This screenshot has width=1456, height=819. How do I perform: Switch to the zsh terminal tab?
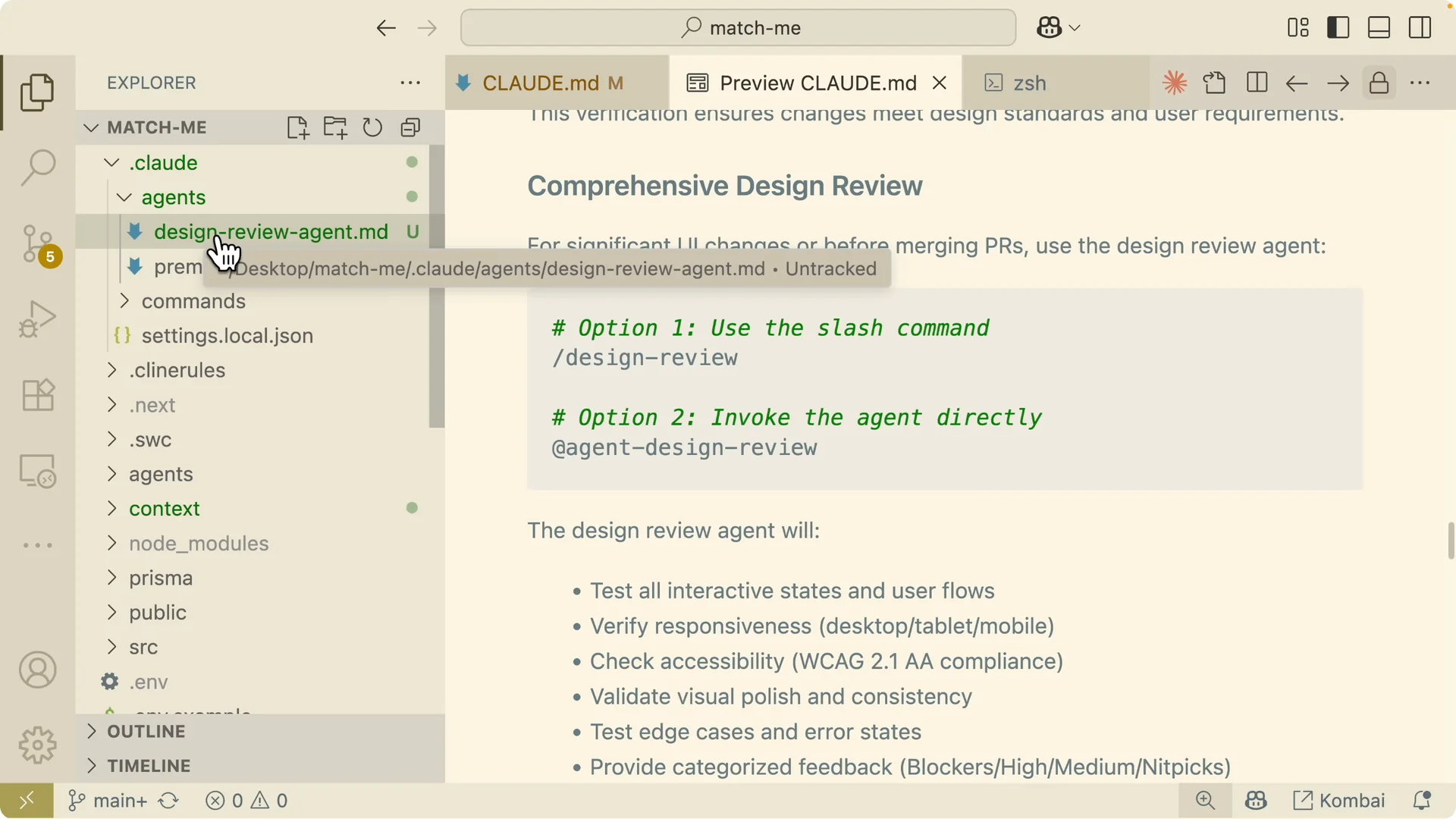[x=1054, y=83]
